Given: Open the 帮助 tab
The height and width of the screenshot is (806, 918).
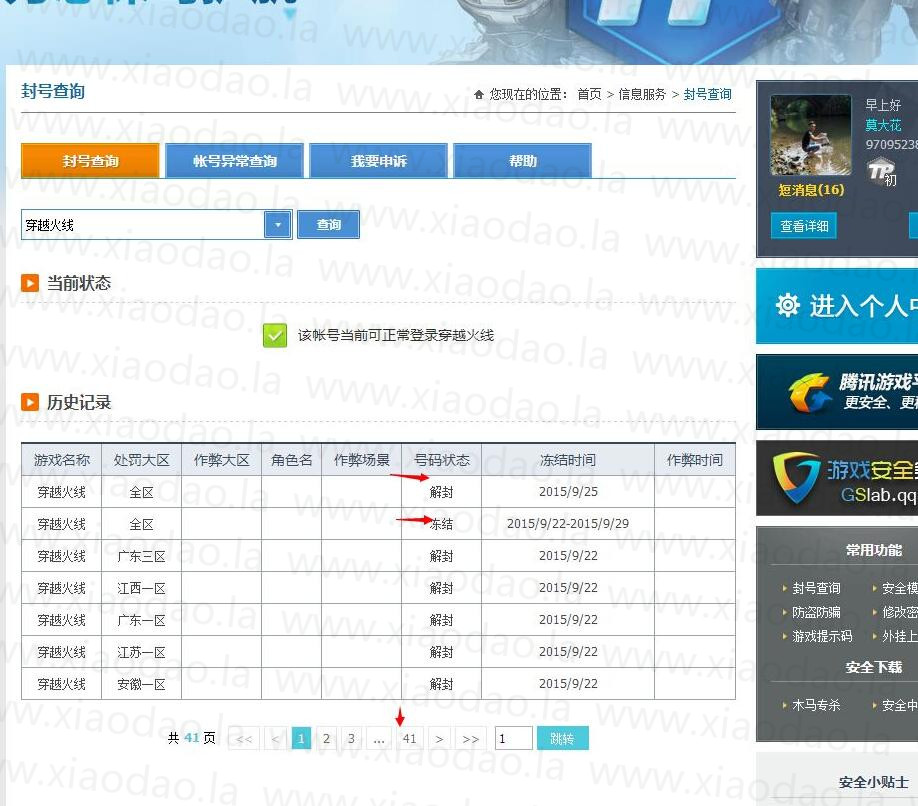Looking at the screenshot, I should (522, 160).
